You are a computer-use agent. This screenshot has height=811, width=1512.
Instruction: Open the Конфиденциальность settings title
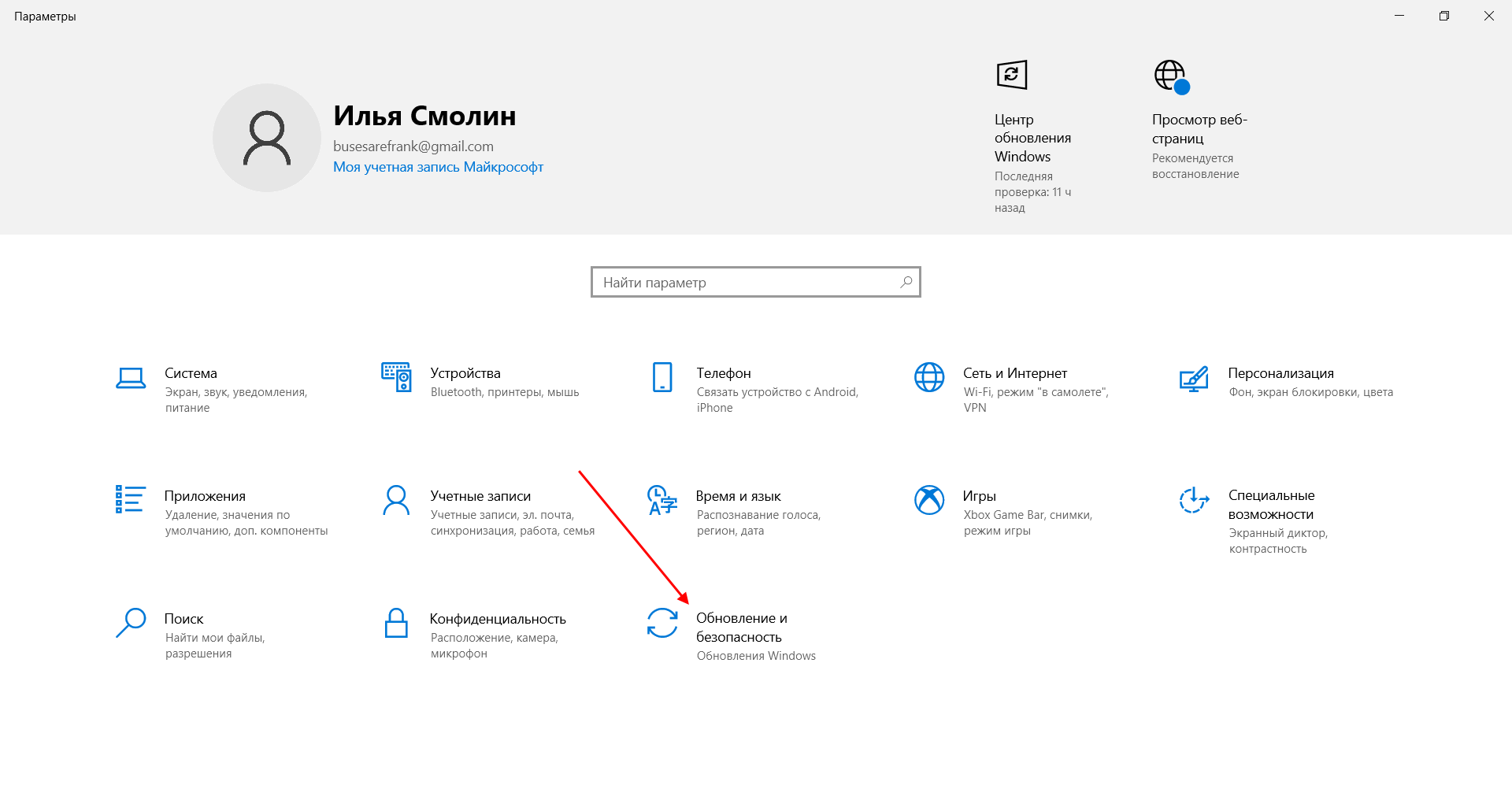(x=498, y=619)
